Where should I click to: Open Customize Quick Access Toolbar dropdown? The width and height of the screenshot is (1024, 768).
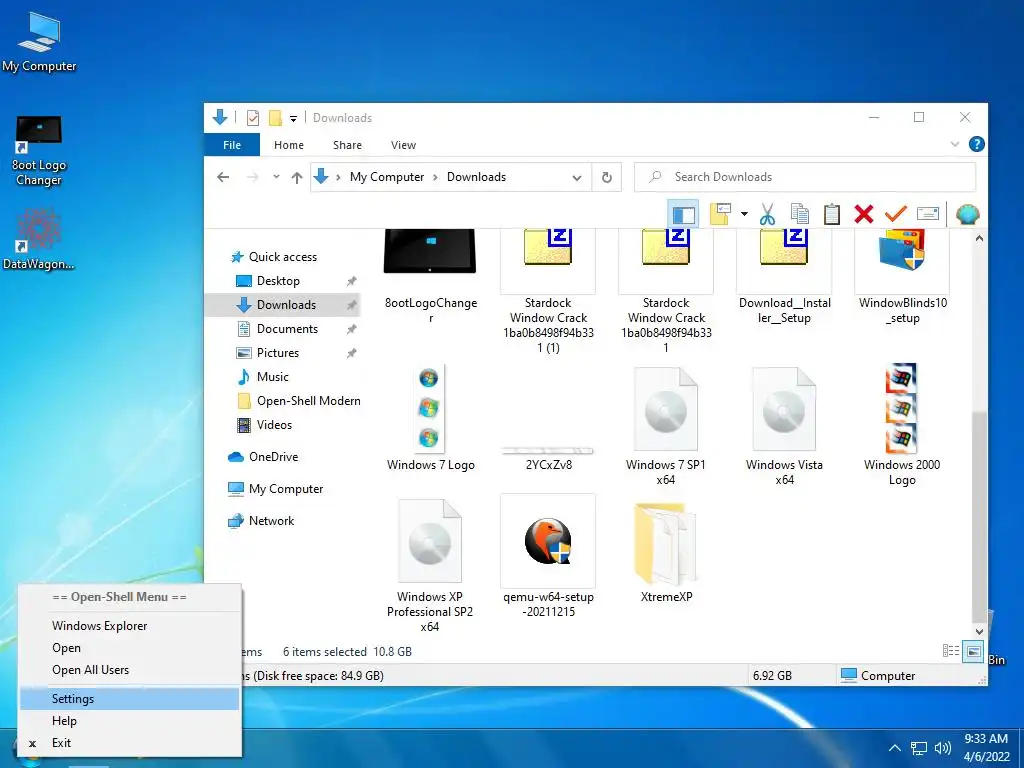[x=293, y=119]
